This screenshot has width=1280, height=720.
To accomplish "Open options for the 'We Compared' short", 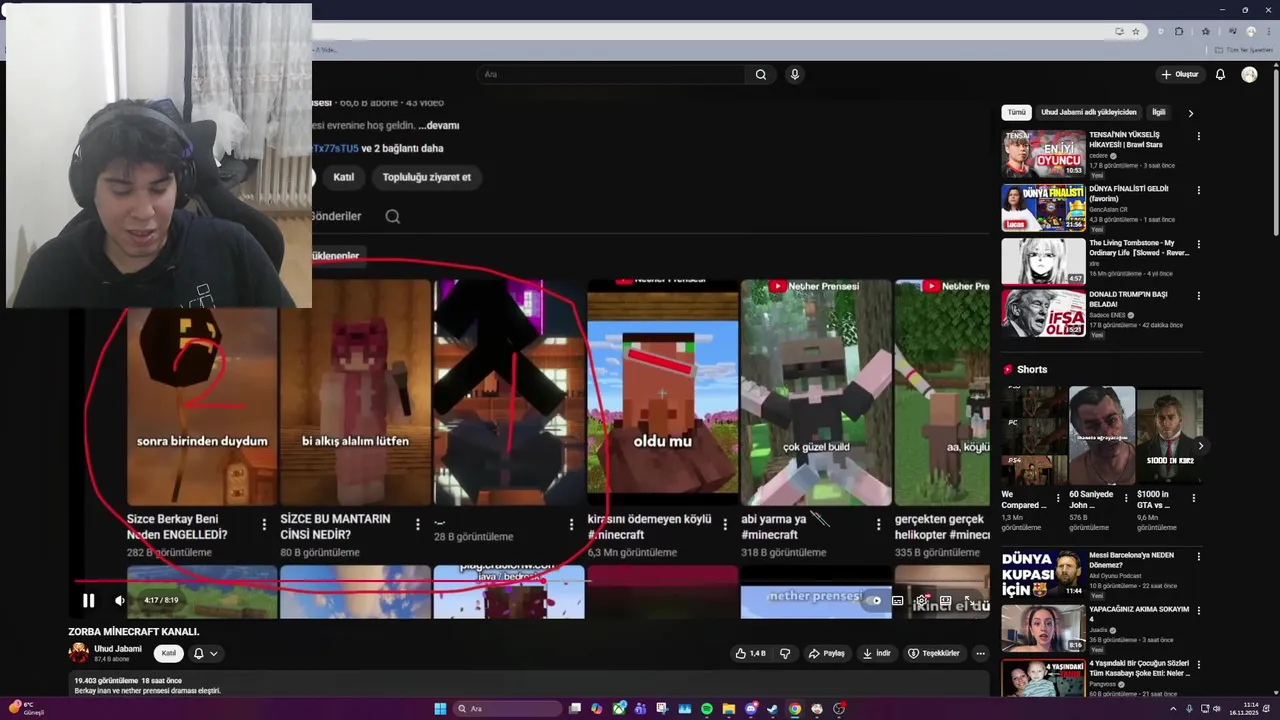I will [1059, 497].
